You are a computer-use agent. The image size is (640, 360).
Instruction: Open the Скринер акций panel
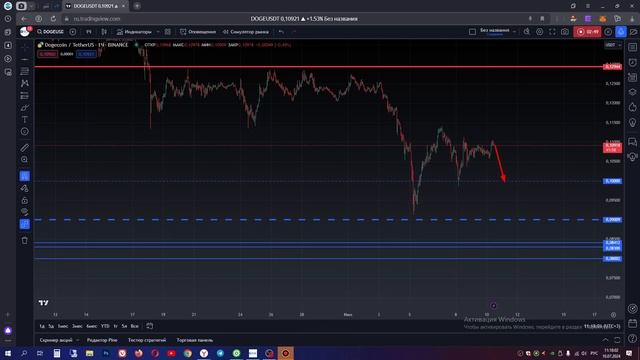click(x=56, y=340)
